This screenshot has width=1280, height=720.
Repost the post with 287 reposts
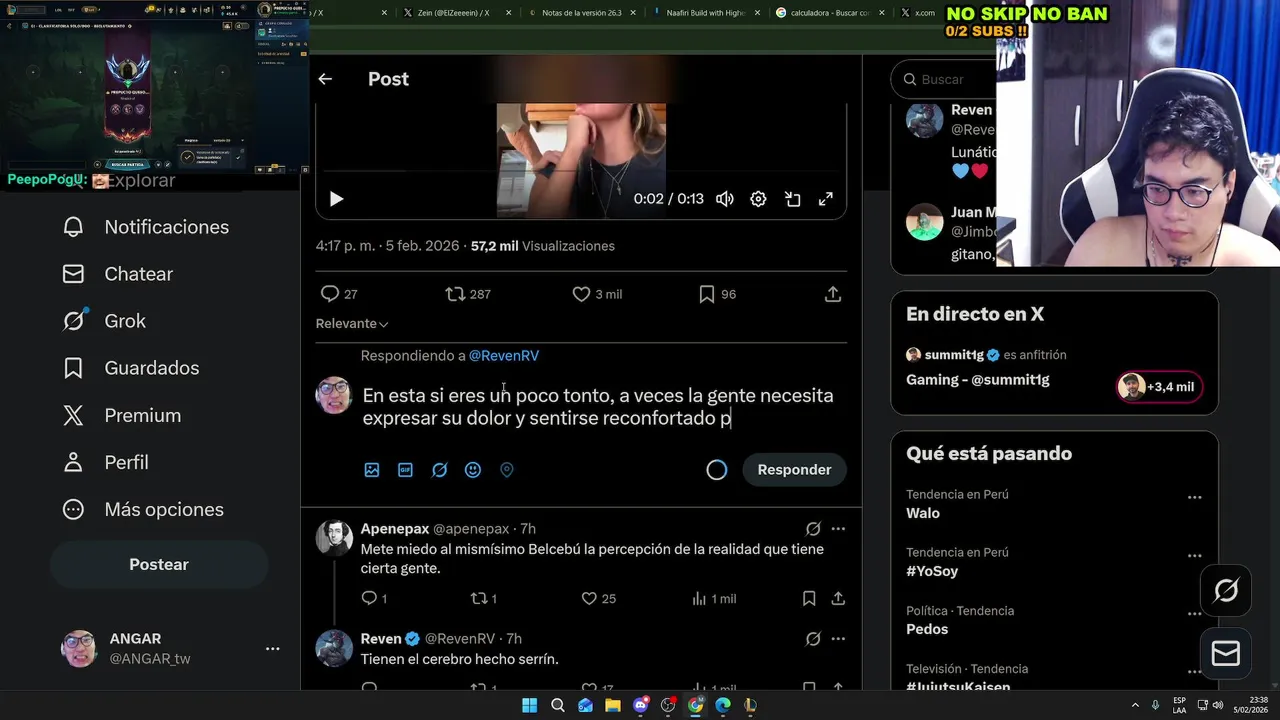[x=467, y=294]
